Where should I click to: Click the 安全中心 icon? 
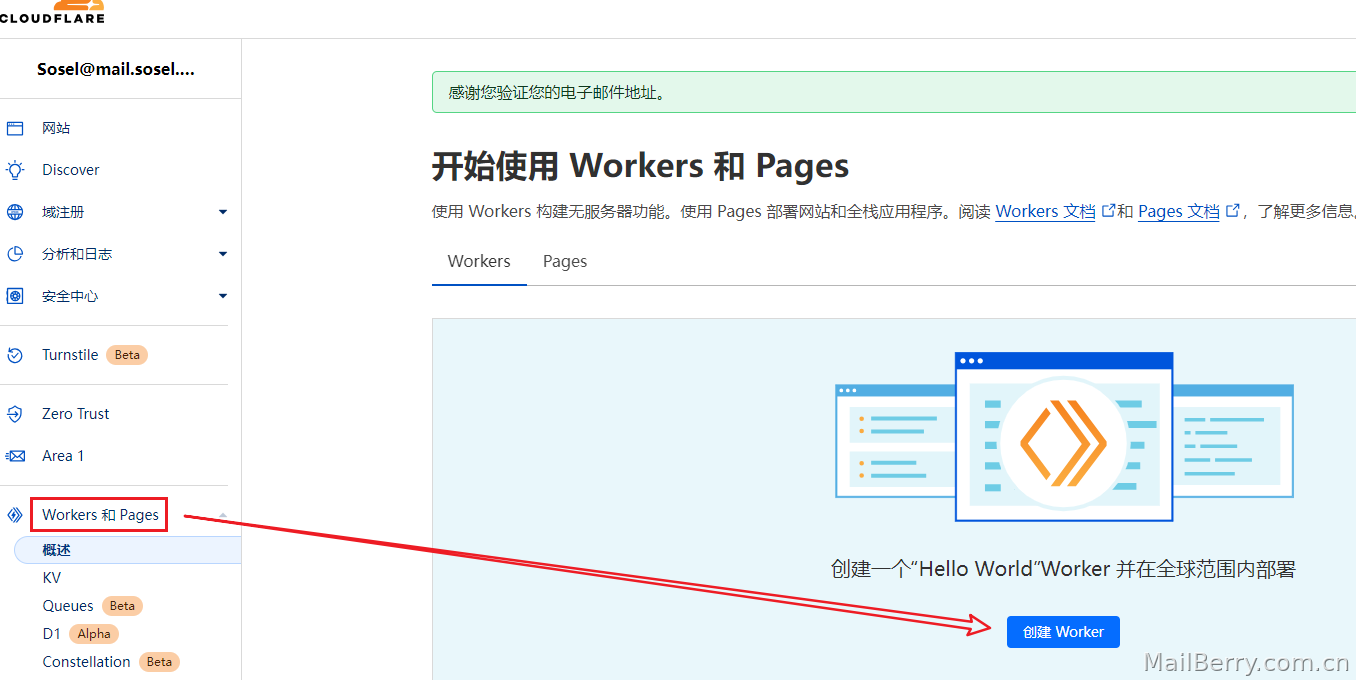(15, 296)
